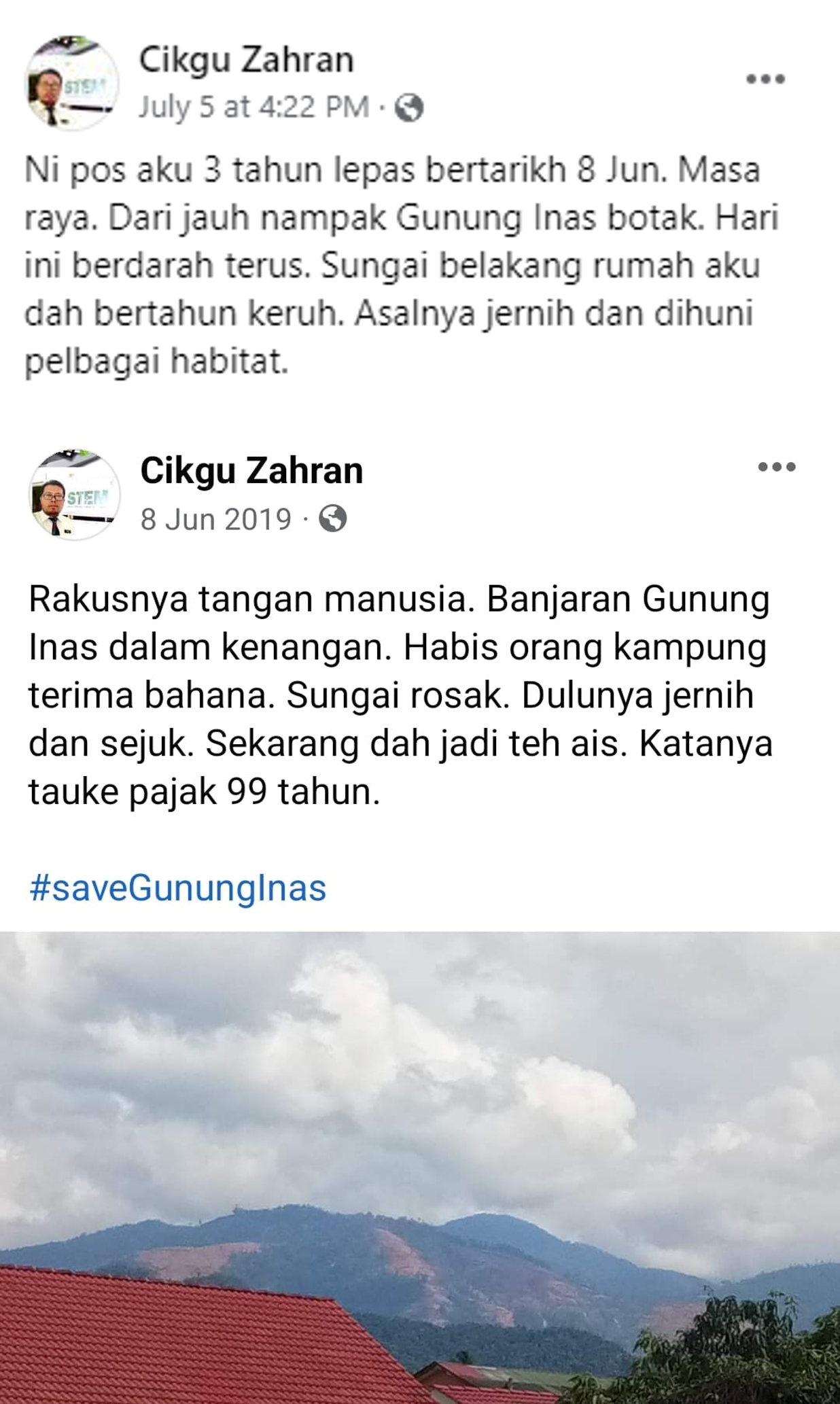
Task: Tap the bold Cikgu Zahran name in shared post
Action: coord(251,470)
